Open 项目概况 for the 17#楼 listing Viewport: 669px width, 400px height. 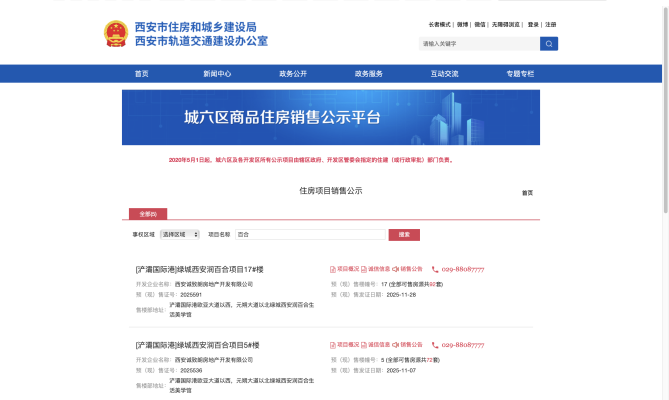click(x=345, y=269)
